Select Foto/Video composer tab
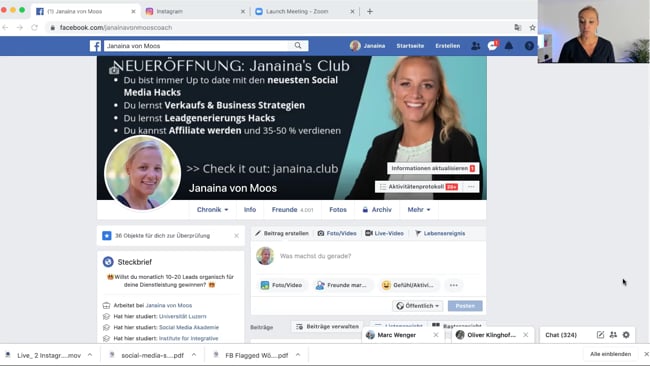Viewport: 650px width, 366px height. tap(337, 233)
